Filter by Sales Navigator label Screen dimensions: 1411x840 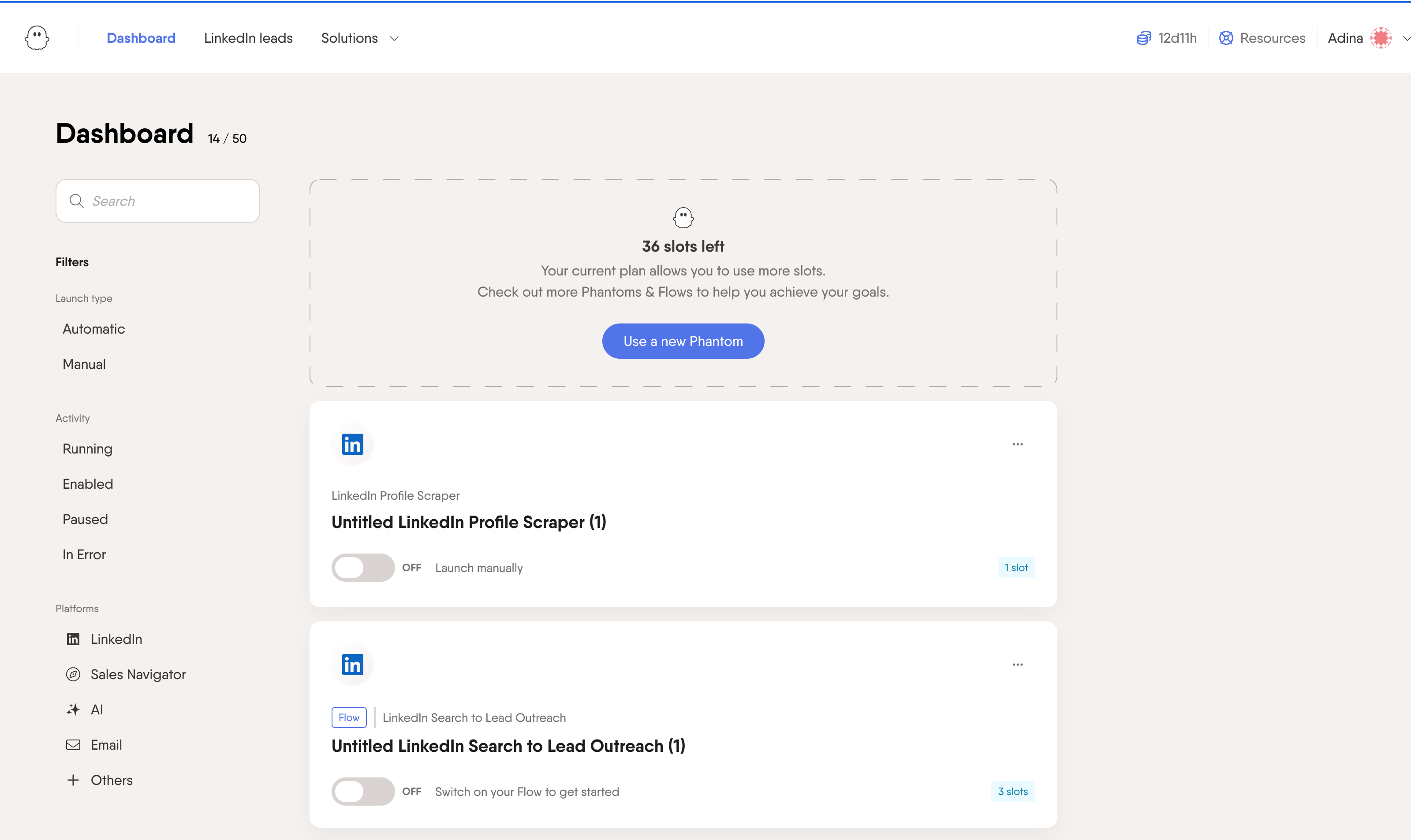138,674
